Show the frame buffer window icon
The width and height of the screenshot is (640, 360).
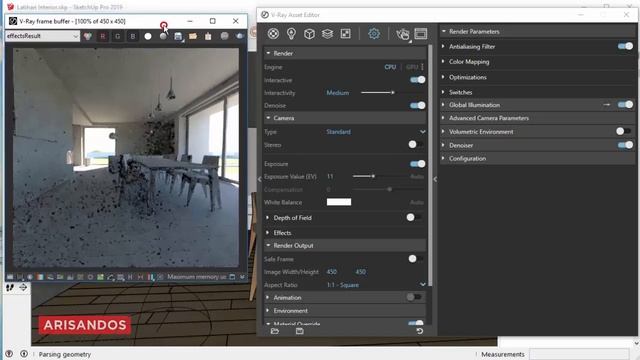point(421,33)
